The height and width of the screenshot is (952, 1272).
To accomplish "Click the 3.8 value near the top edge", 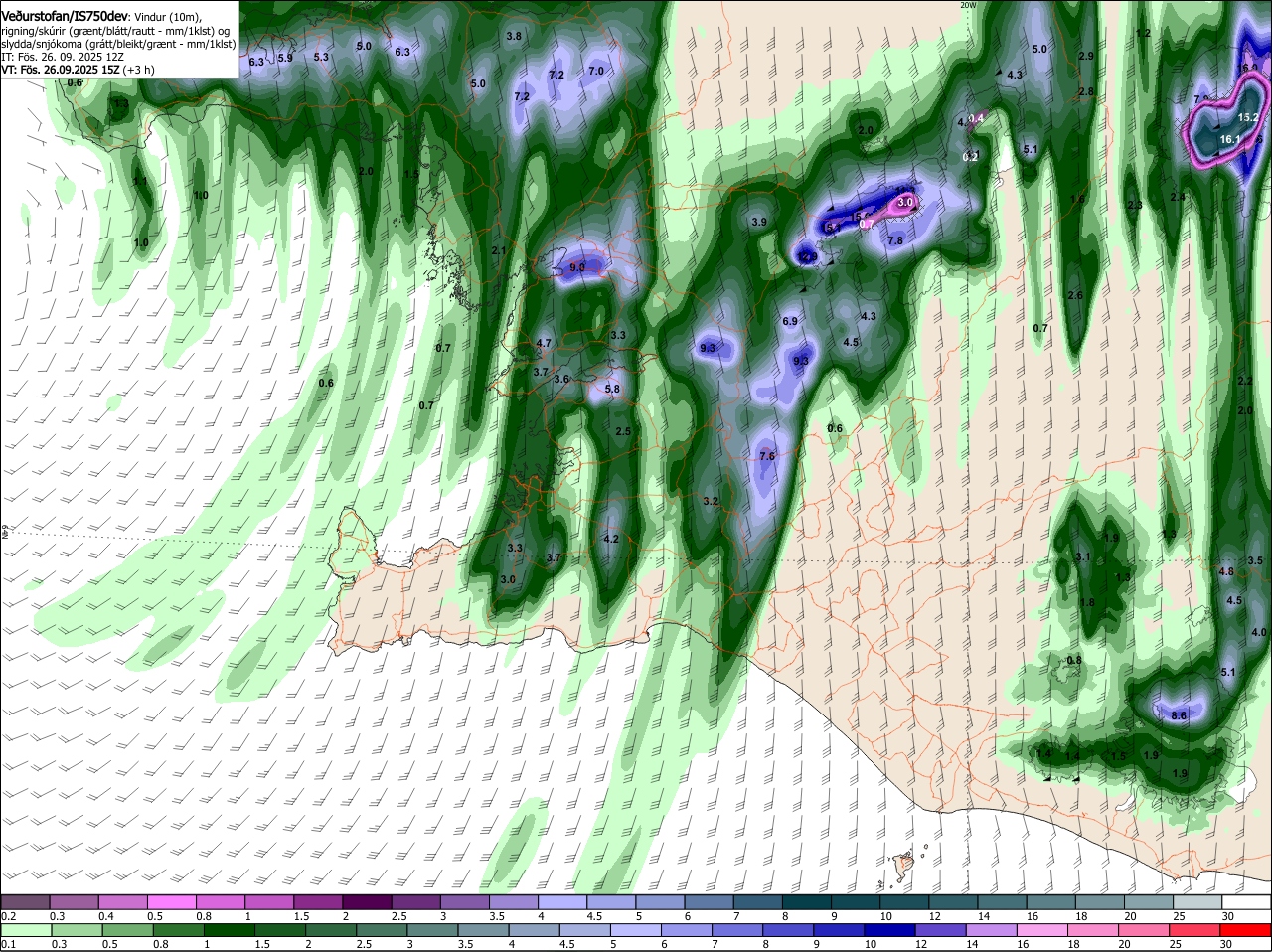I will point(514,36).
